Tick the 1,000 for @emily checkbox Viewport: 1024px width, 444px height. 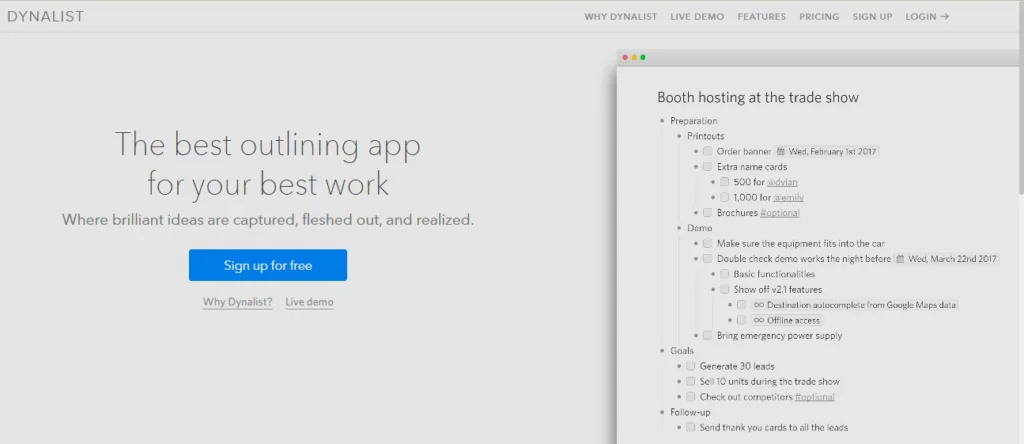[724, 197]
